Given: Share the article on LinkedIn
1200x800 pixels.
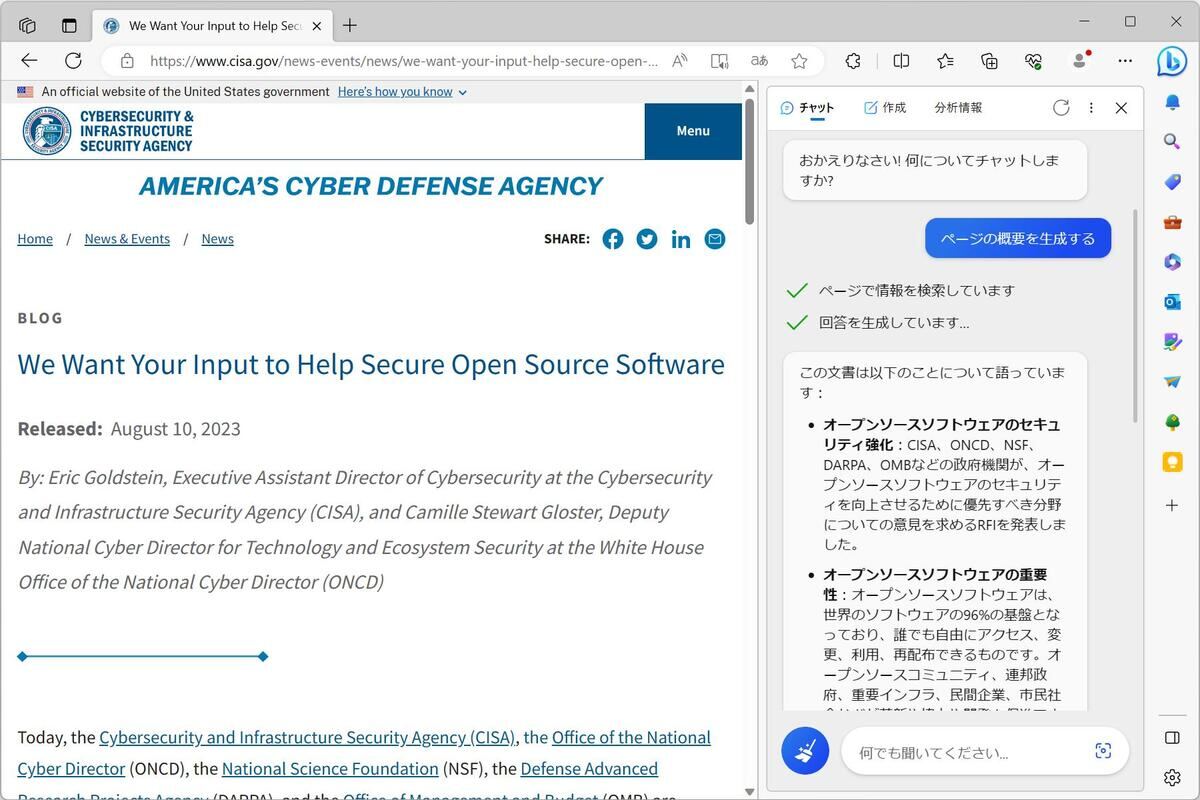Looking at the screenshot, I should [x=681, y=239].
